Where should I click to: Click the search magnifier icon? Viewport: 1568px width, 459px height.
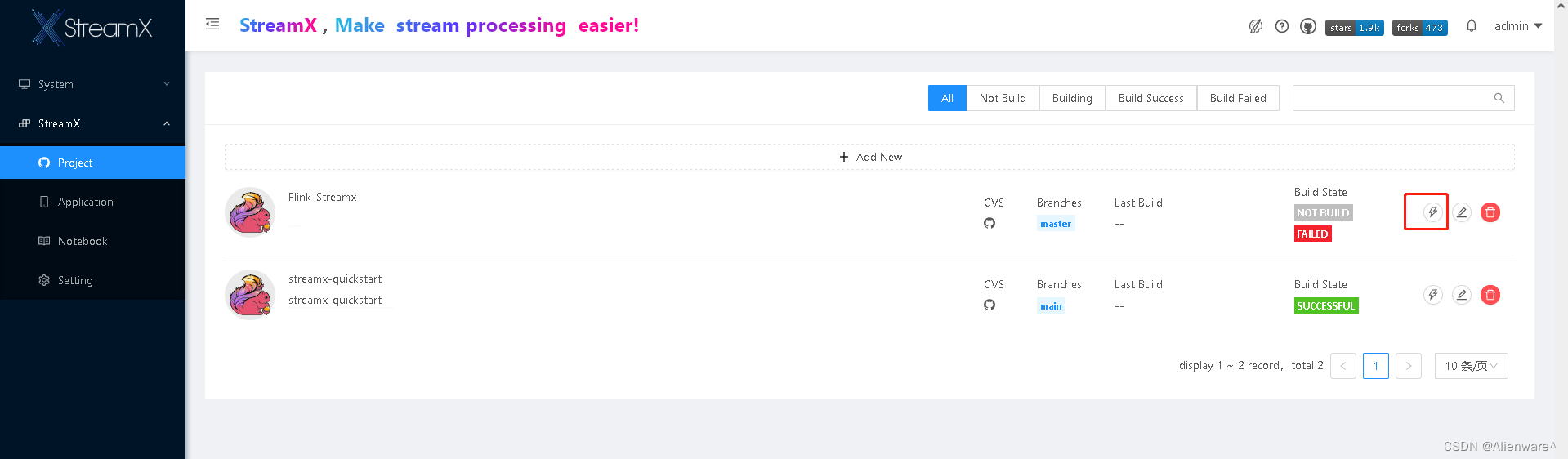pos(1499,98)
